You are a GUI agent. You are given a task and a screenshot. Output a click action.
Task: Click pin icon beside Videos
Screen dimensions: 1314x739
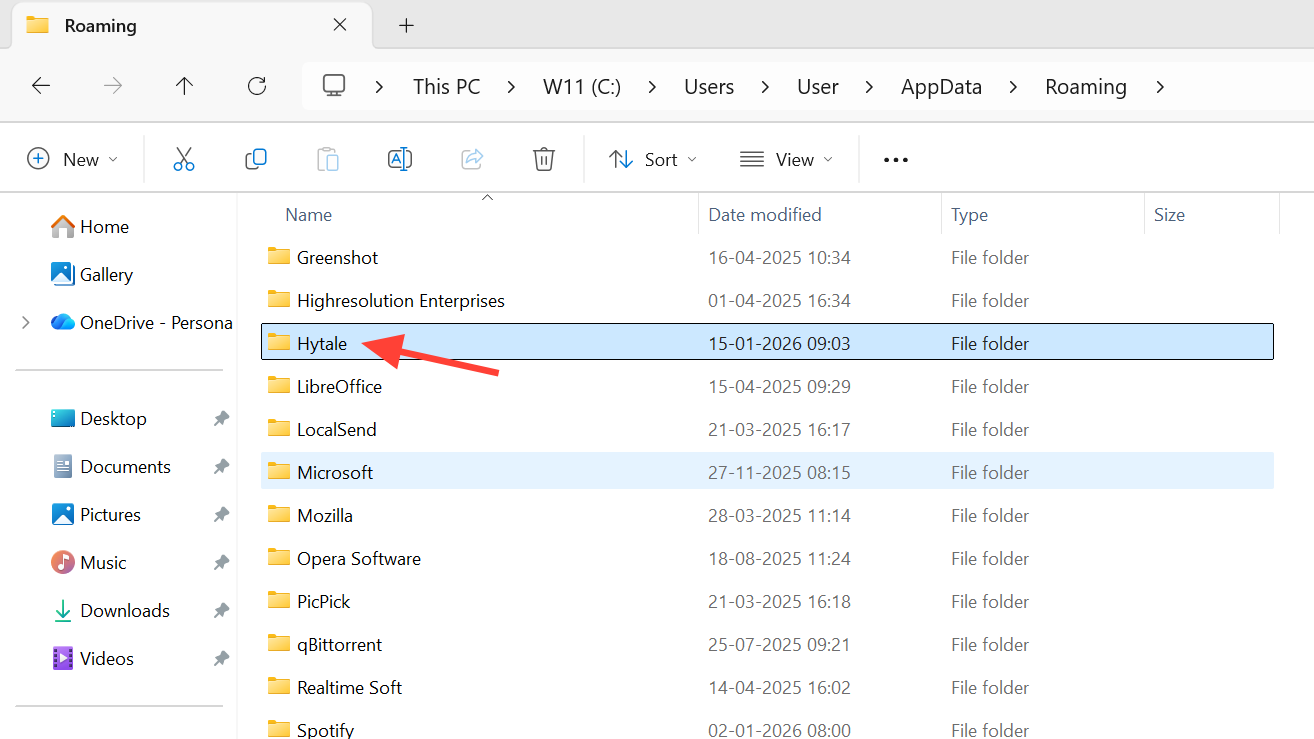[221, 659]
